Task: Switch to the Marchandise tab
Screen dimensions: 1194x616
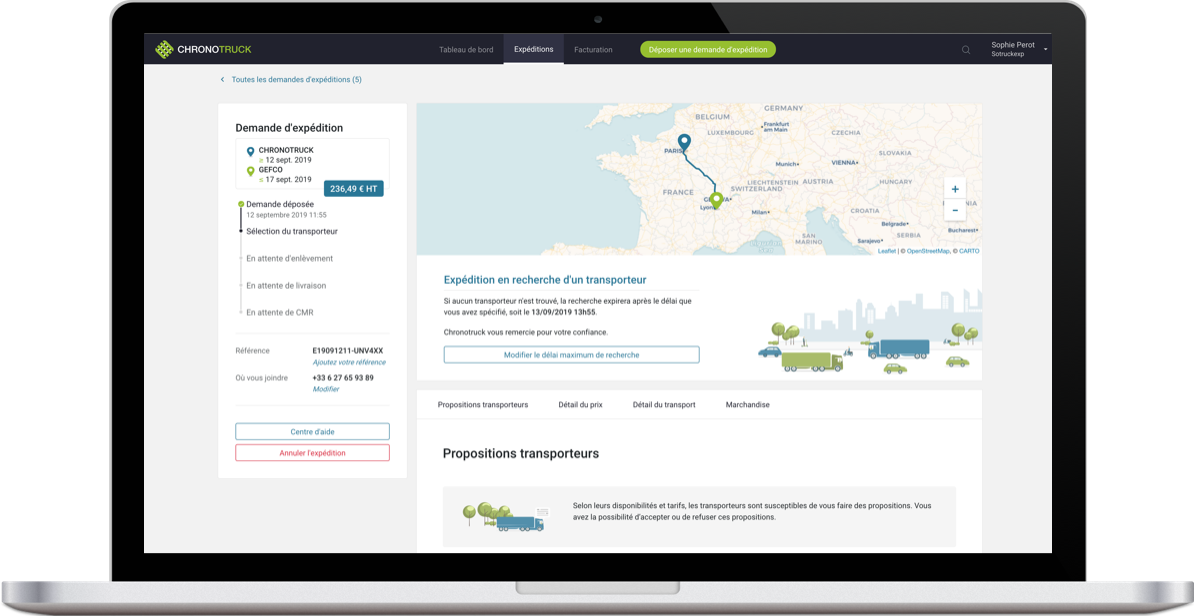Action: (747, 404)
